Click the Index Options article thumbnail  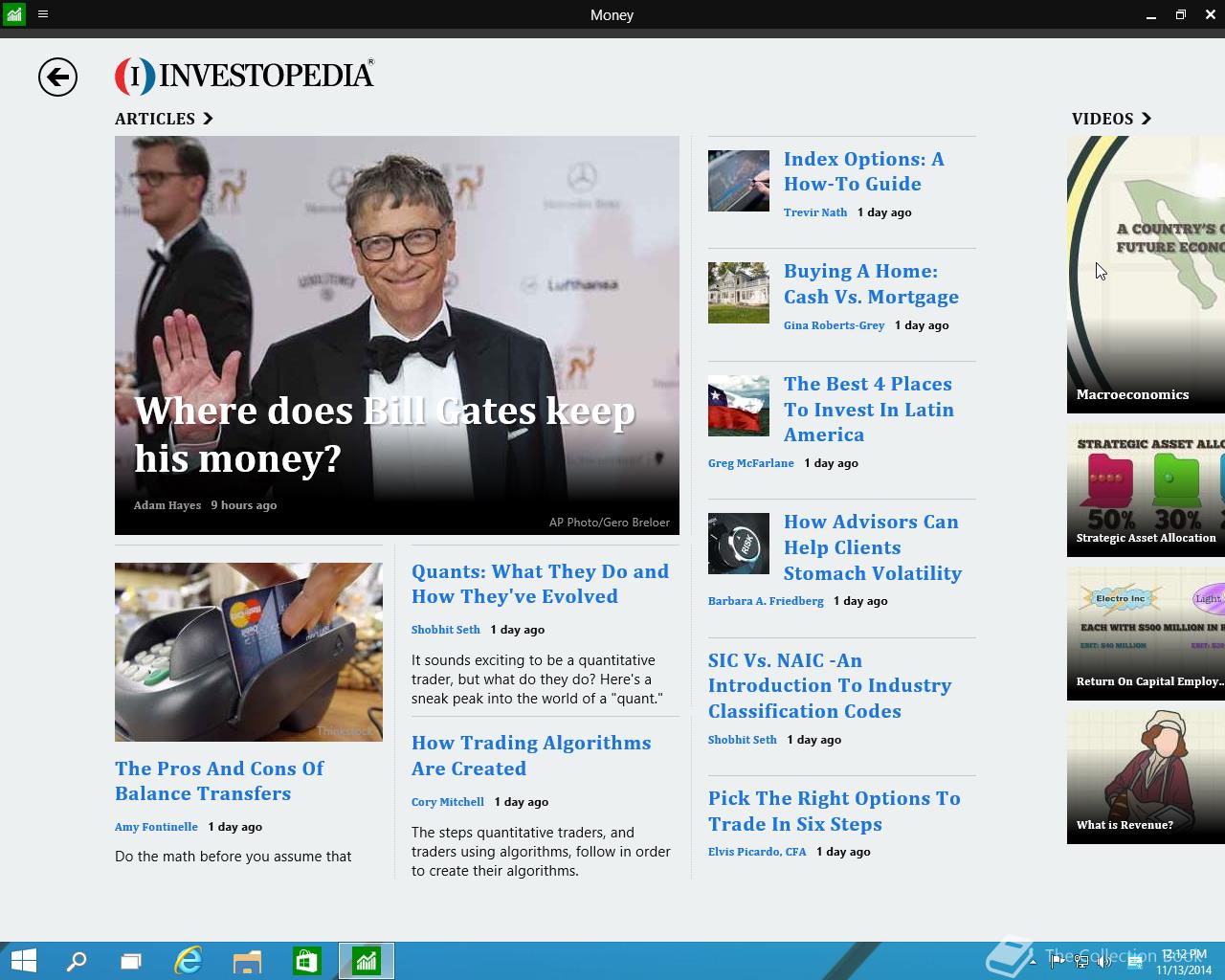click(739, 180)
